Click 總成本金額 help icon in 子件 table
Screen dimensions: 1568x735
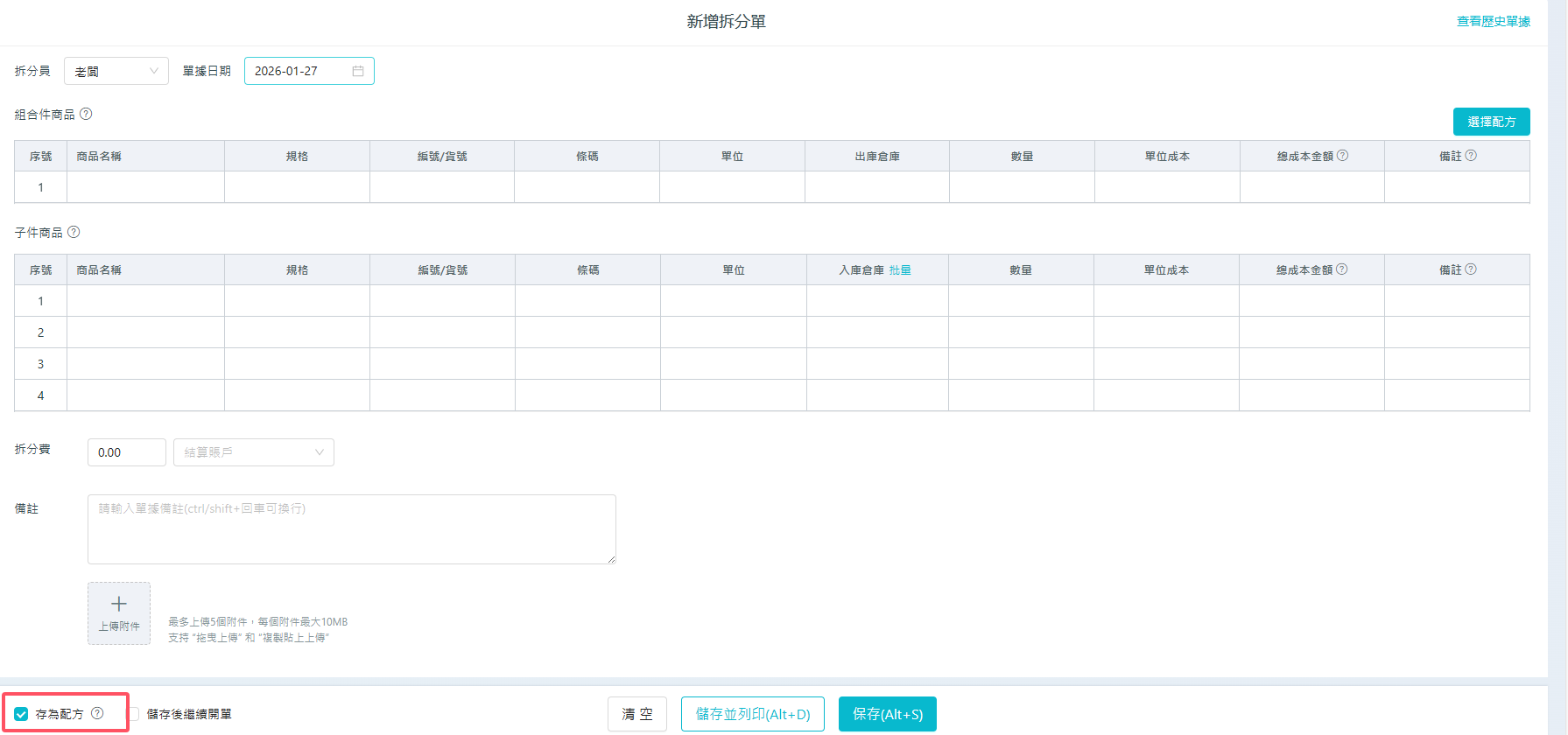(x=1341, y=269)
